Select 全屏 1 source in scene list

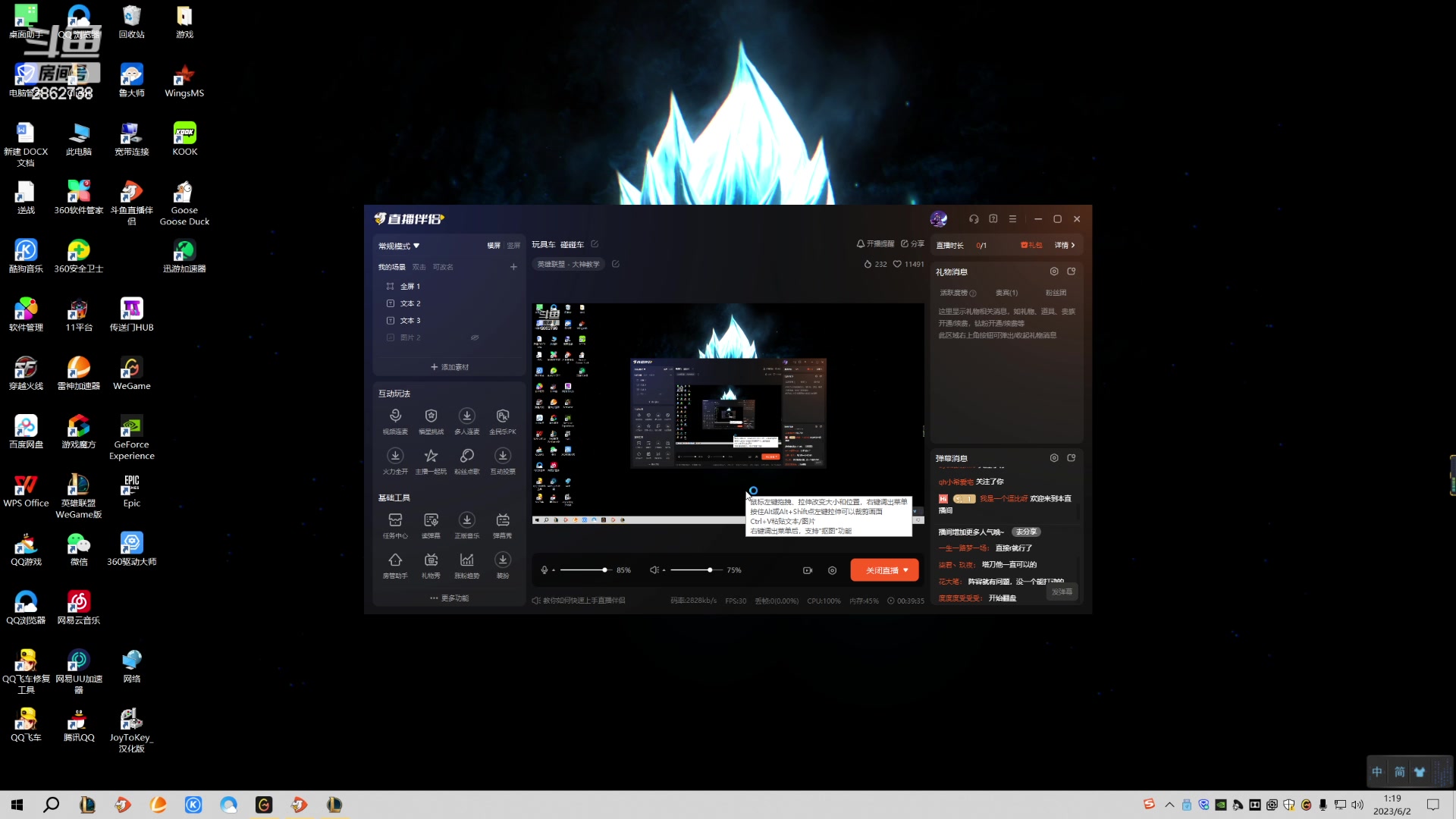pyautogui.click(x=447, y=286)
